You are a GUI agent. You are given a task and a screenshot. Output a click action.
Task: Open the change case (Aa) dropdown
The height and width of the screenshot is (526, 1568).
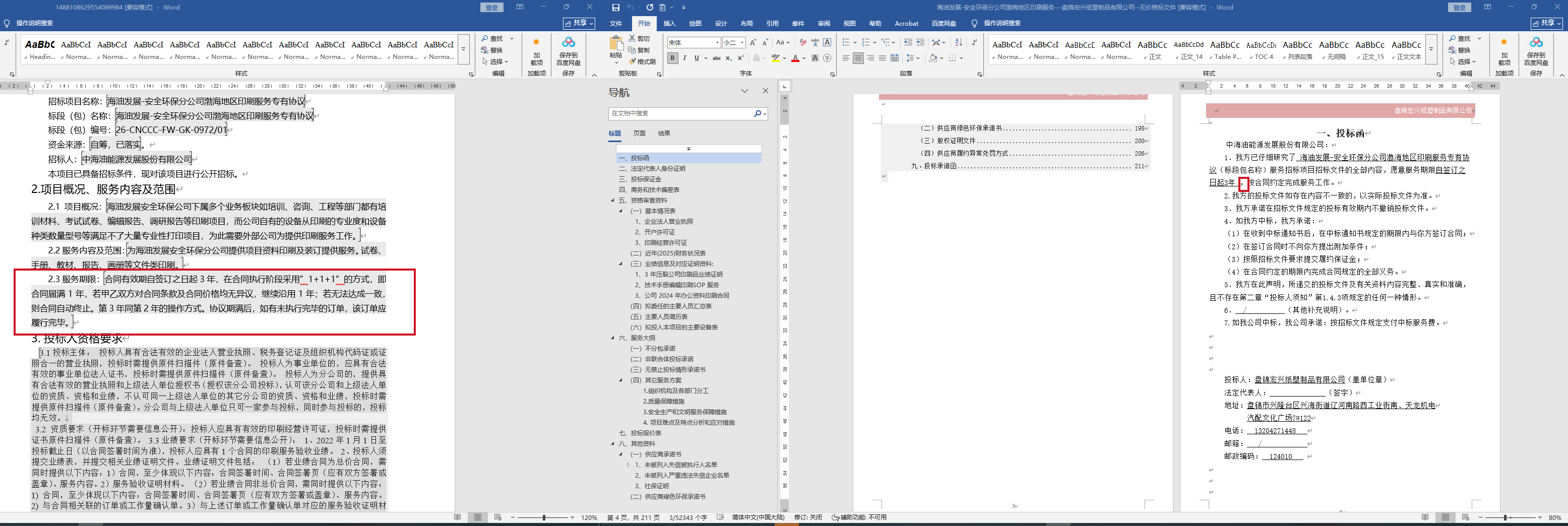click(x=783, y=43)
